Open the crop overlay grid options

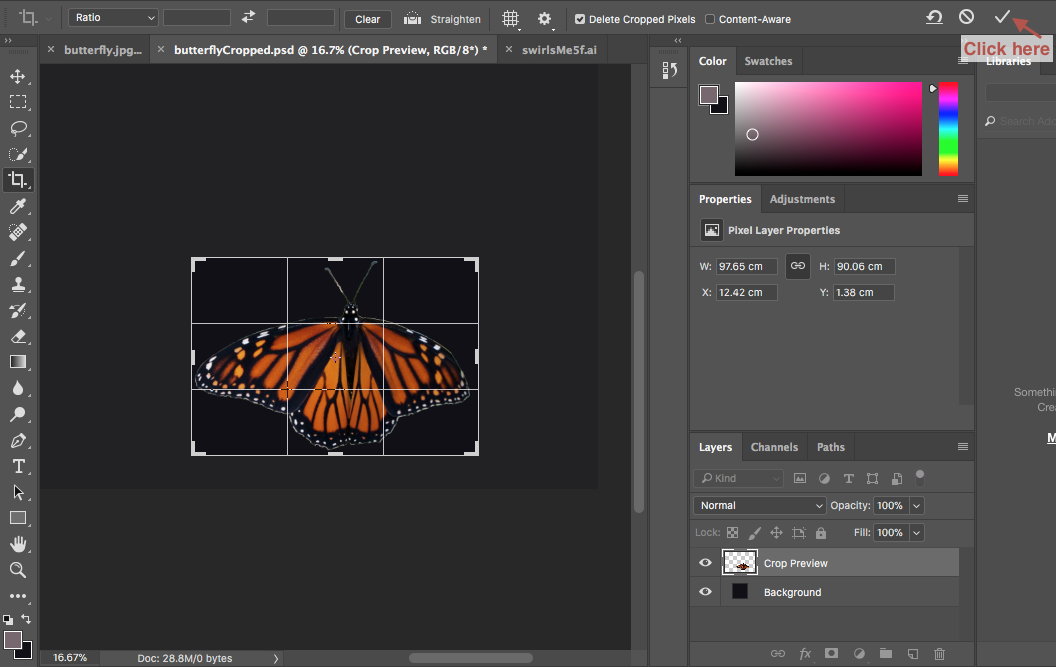click(x=511, y=20)
